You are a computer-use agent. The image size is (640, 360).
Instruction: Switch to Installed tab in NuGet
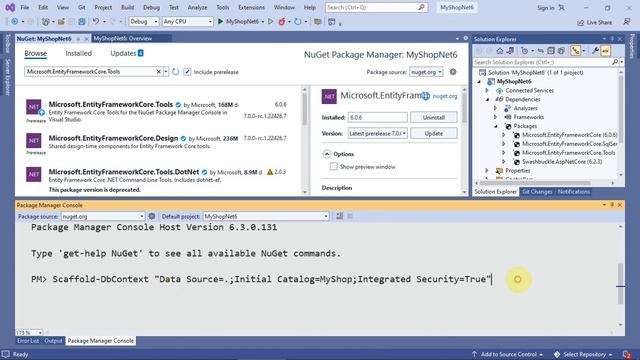(78, 53)
